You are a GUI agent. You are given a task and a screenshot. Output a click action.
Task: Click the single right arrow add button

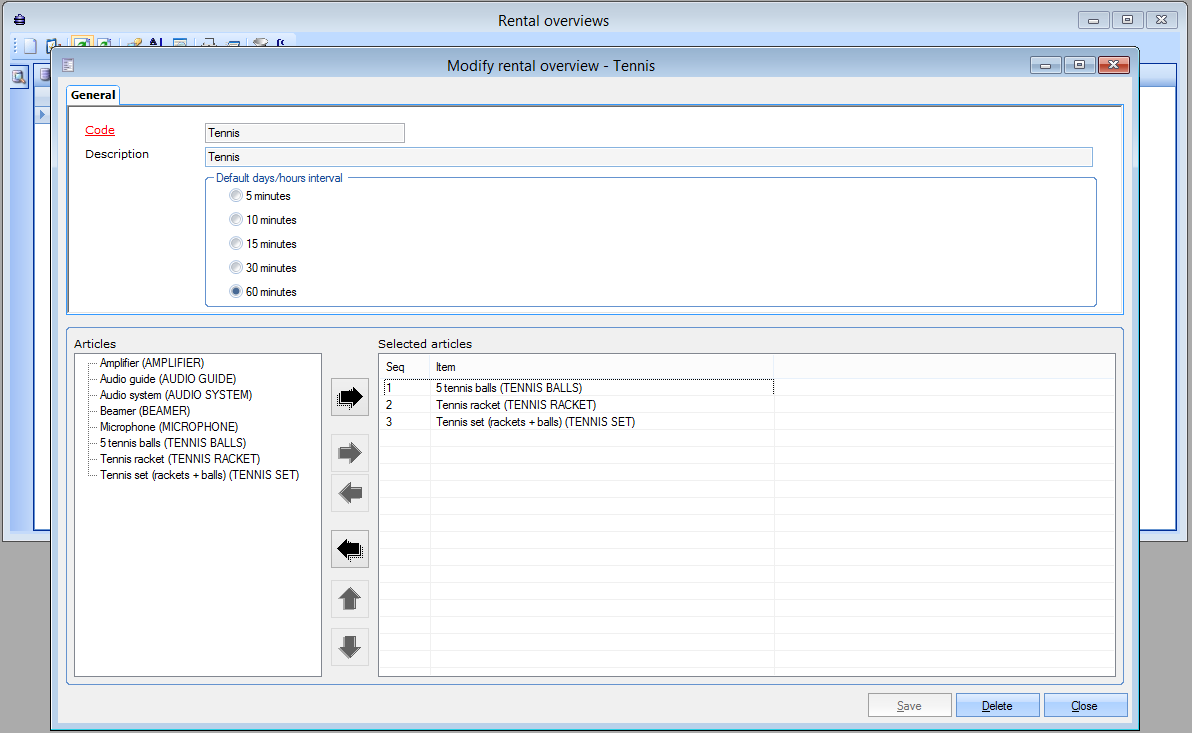point(350,453)
